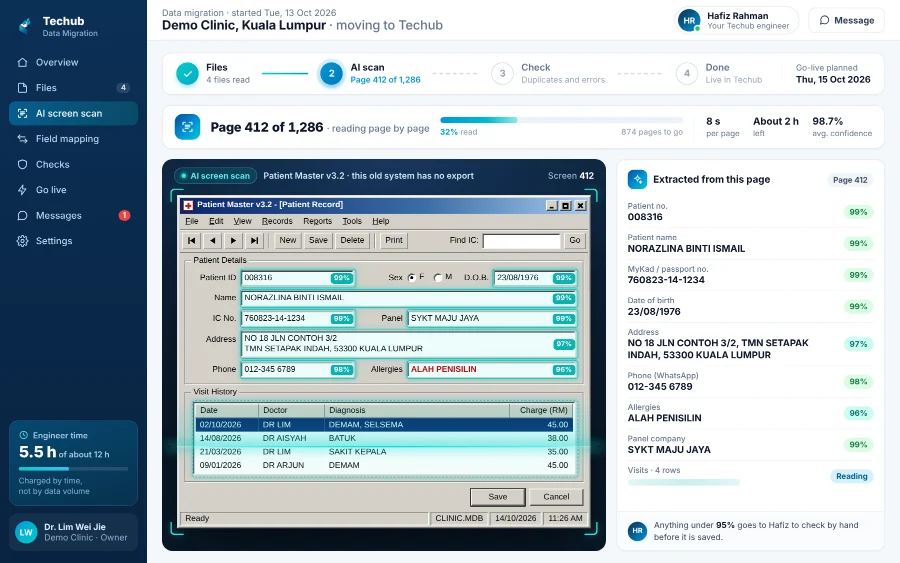The image size is (900, 563).
Task: Click the 97% confidence badge for Address
Action: pyautogui.click(x=858, y=344)
